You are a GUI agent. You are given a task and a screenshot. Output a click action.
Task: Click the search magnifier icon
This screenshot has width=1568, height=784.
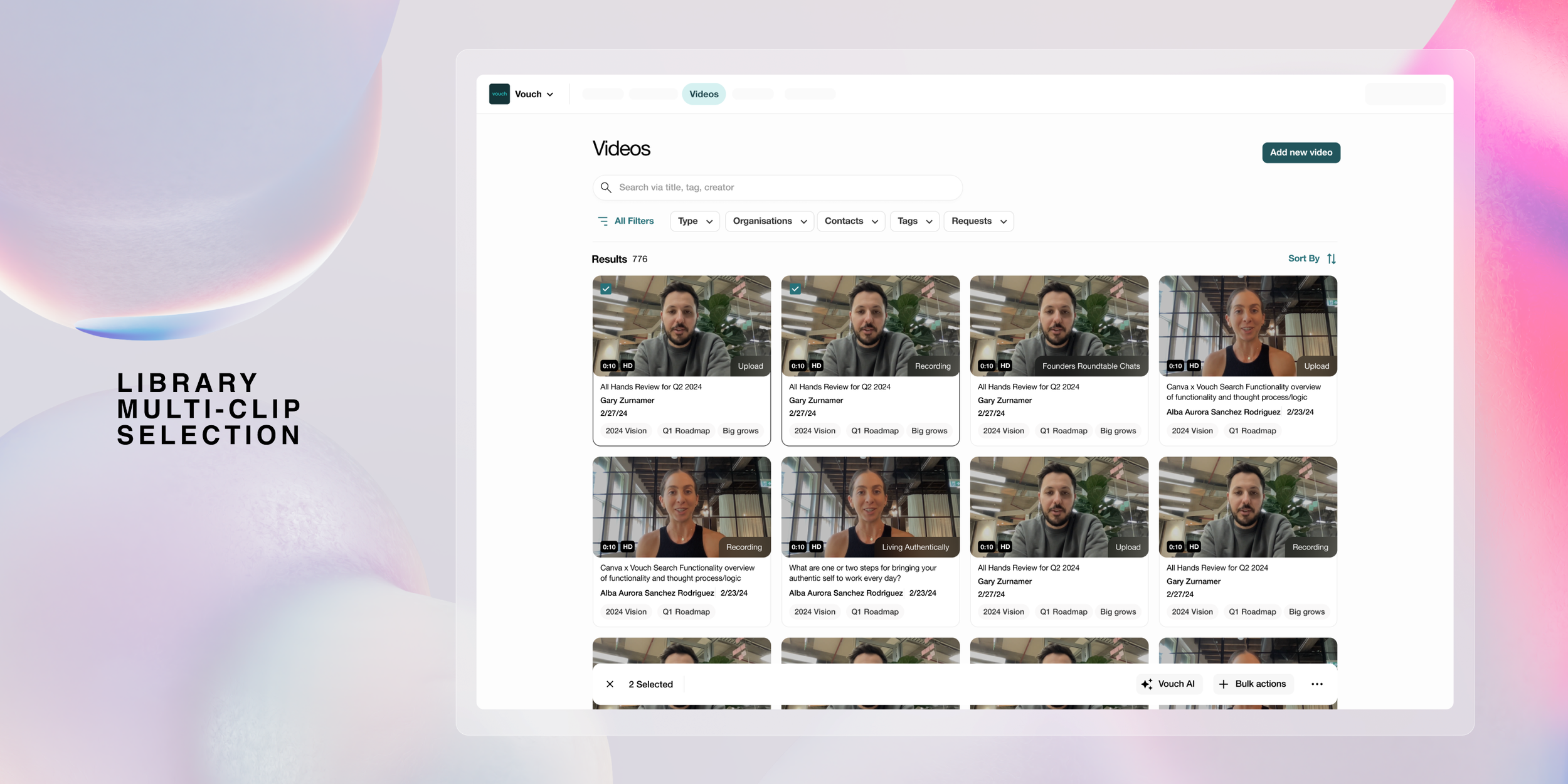pyautogui.click(x=606, y=187)
